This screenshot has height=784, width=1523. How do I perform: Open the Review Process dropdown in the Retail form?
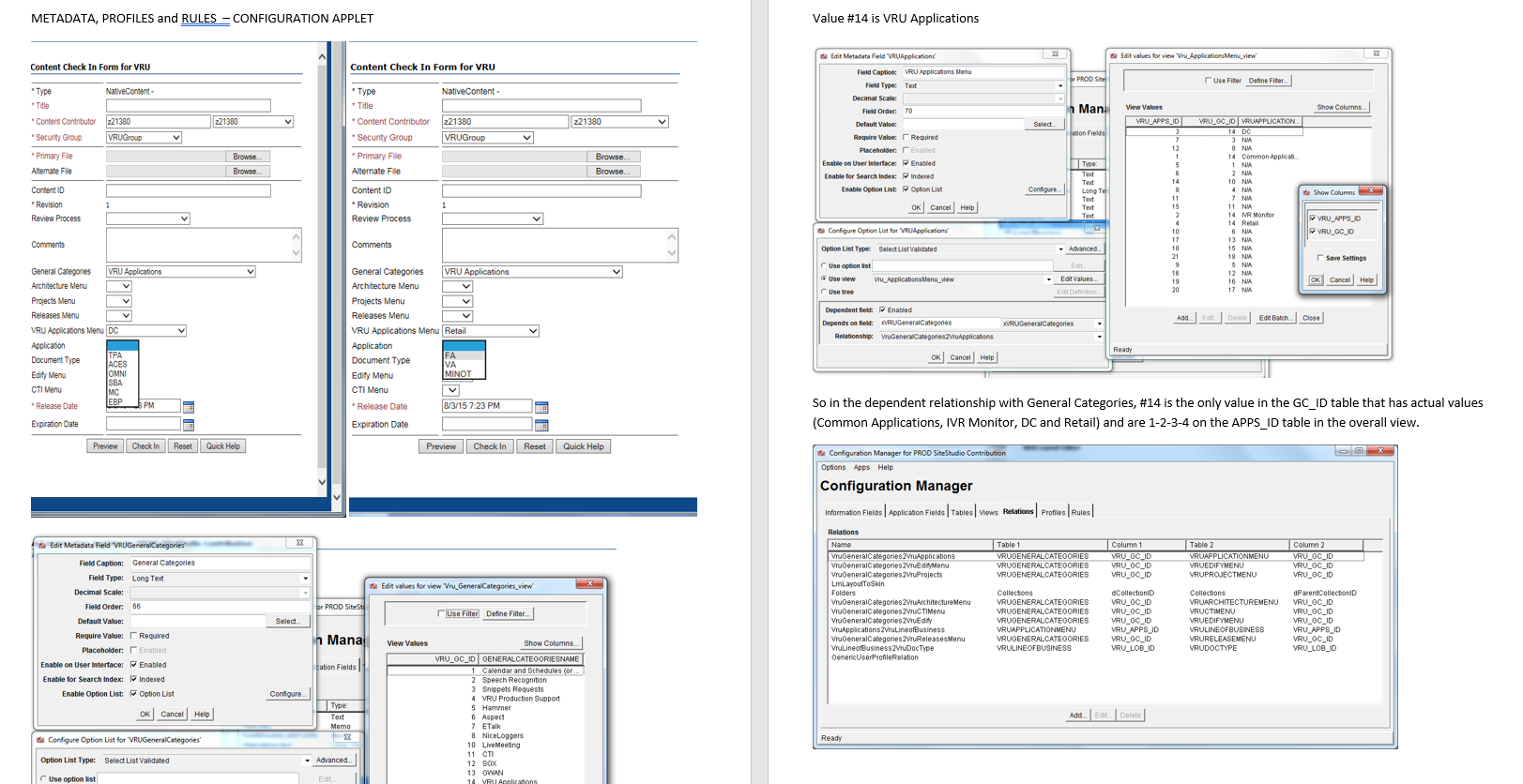pyautogui.click(x=537, y=219)
